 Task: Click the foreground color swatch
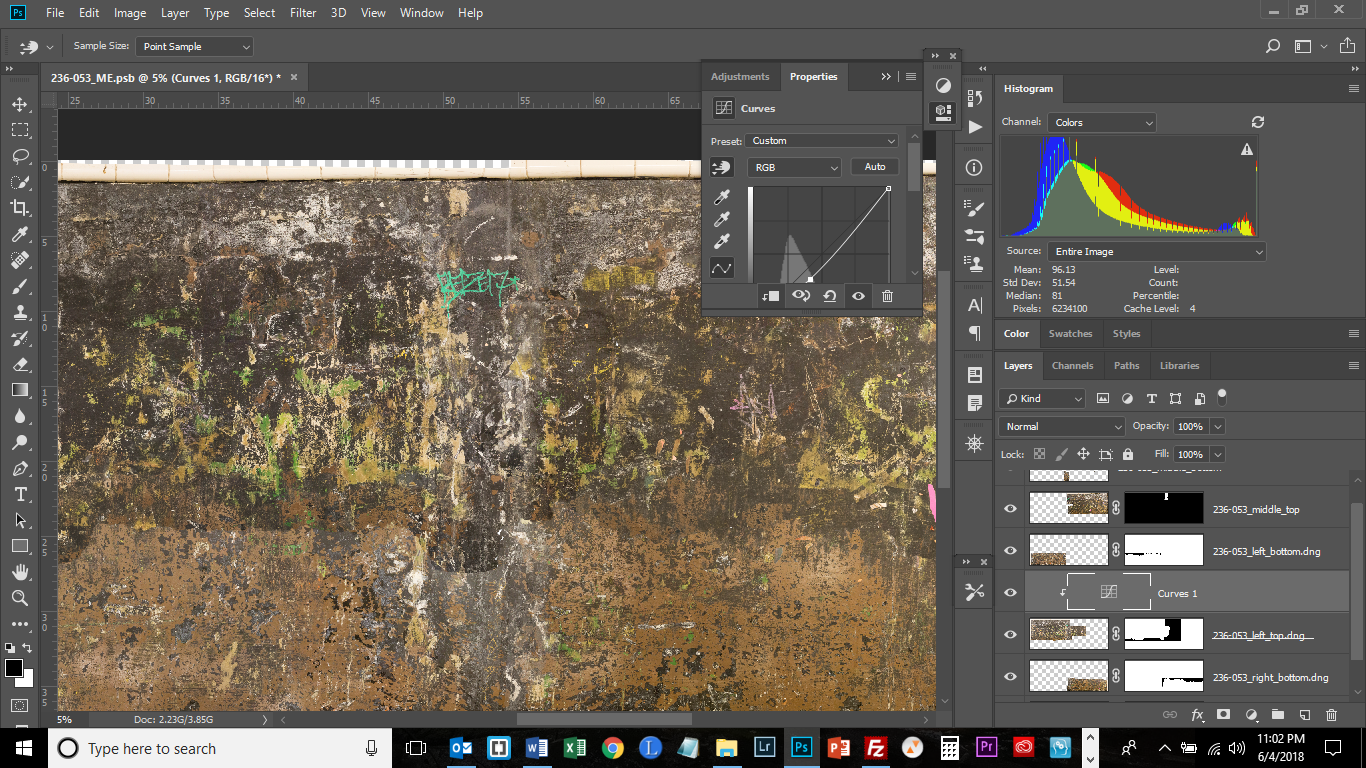pos(14,668)
